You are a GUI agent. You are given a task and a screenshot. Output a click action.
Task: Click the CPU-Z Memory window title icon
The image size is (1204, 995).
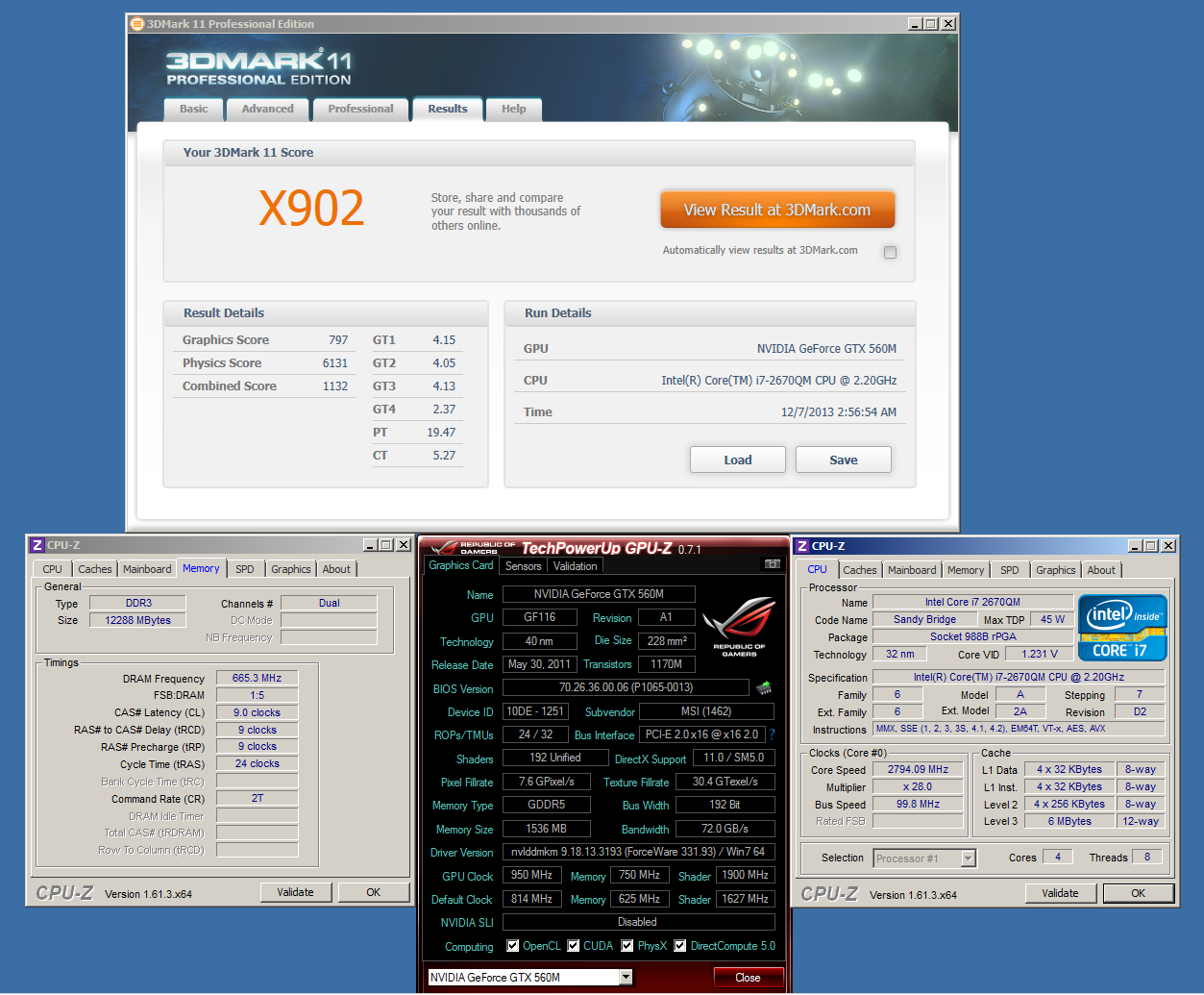[x=37, y=545]
